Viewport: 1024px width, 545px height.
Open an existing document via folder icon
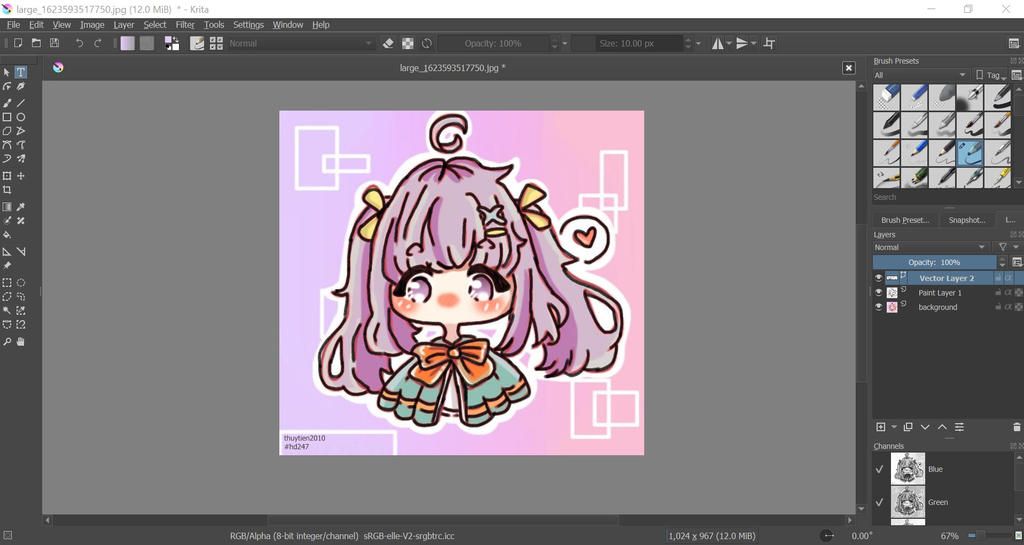coord(37,43)
